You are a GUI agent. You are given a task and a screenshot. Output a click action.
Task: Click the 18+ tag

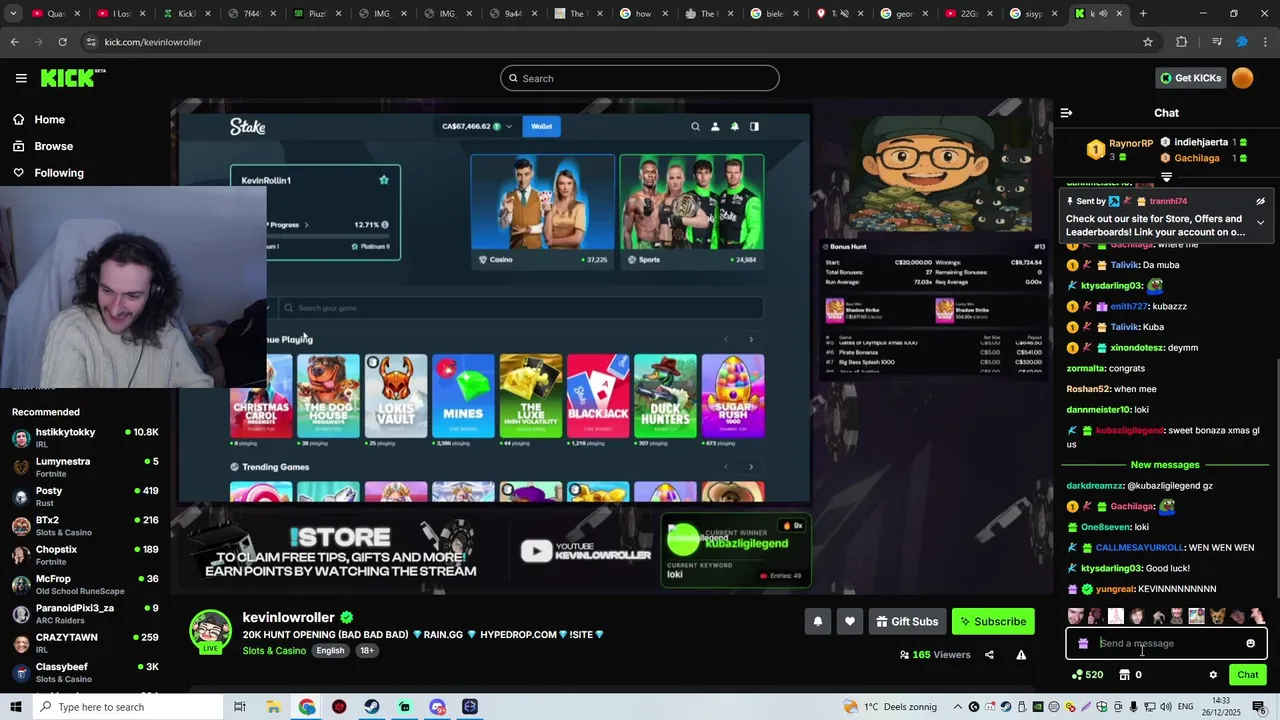click(x=367, y=650)
